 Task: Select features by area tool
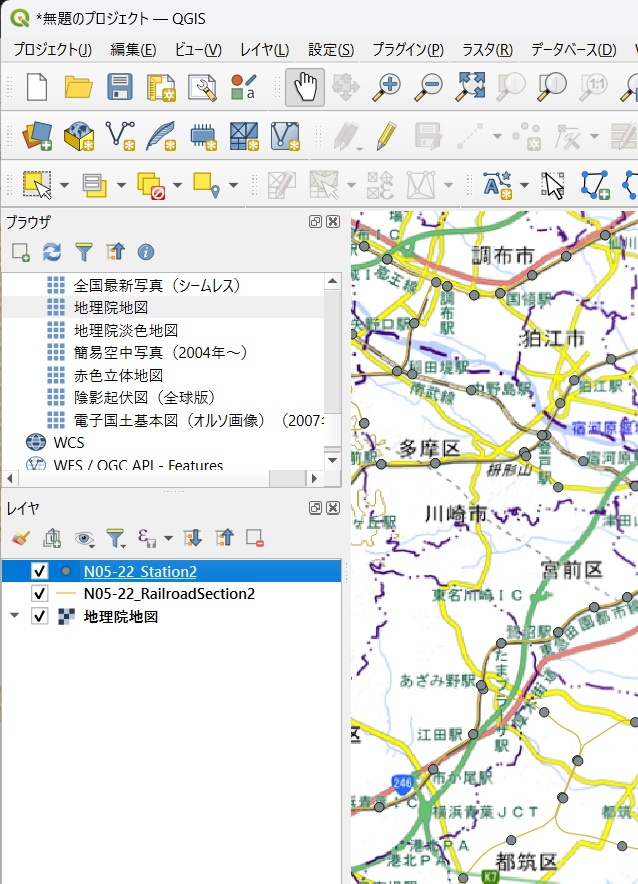coord(37,185)
